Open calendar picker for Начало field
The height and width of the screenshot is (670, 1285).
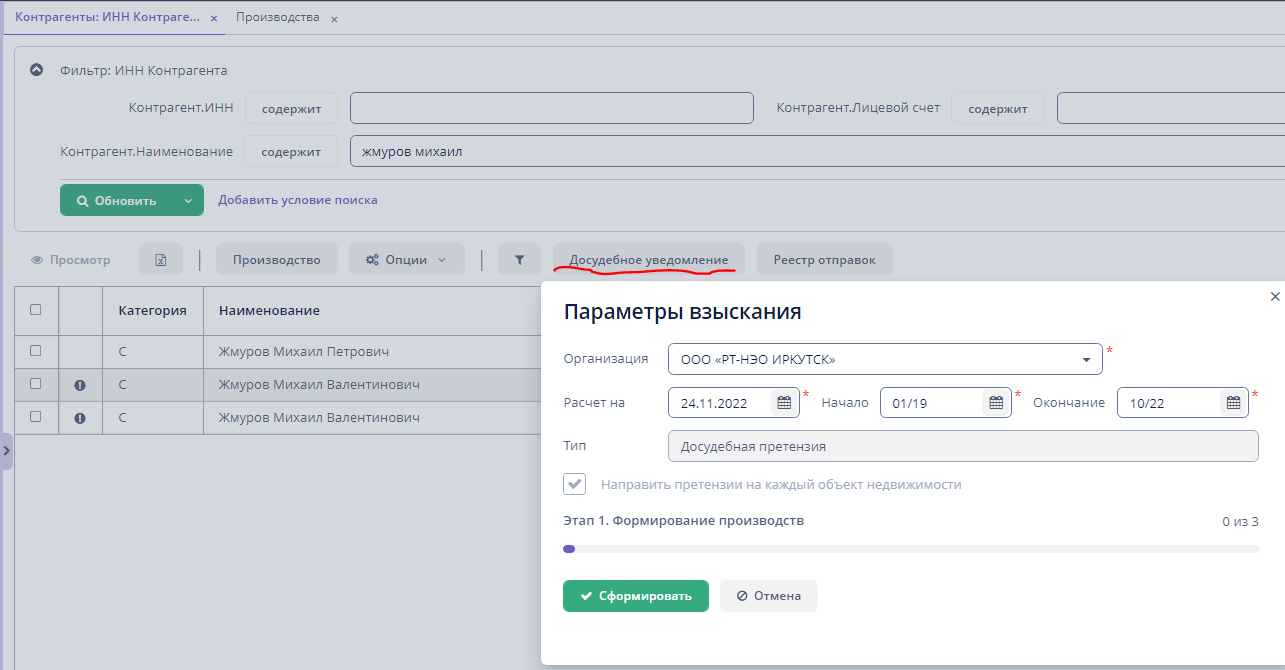coord(996,403)
